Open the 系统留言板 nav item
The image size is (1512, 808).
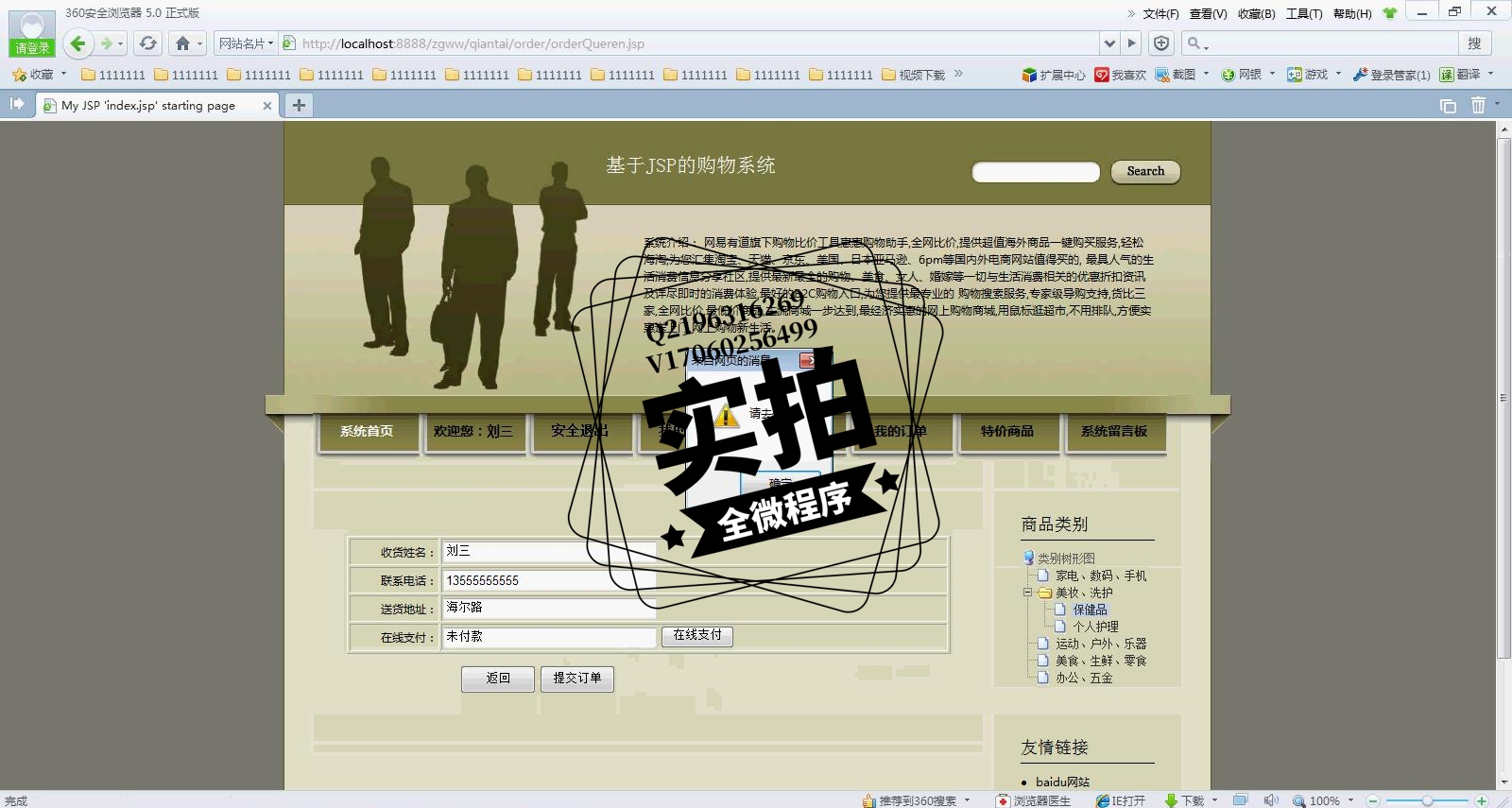coord(1114,432)
